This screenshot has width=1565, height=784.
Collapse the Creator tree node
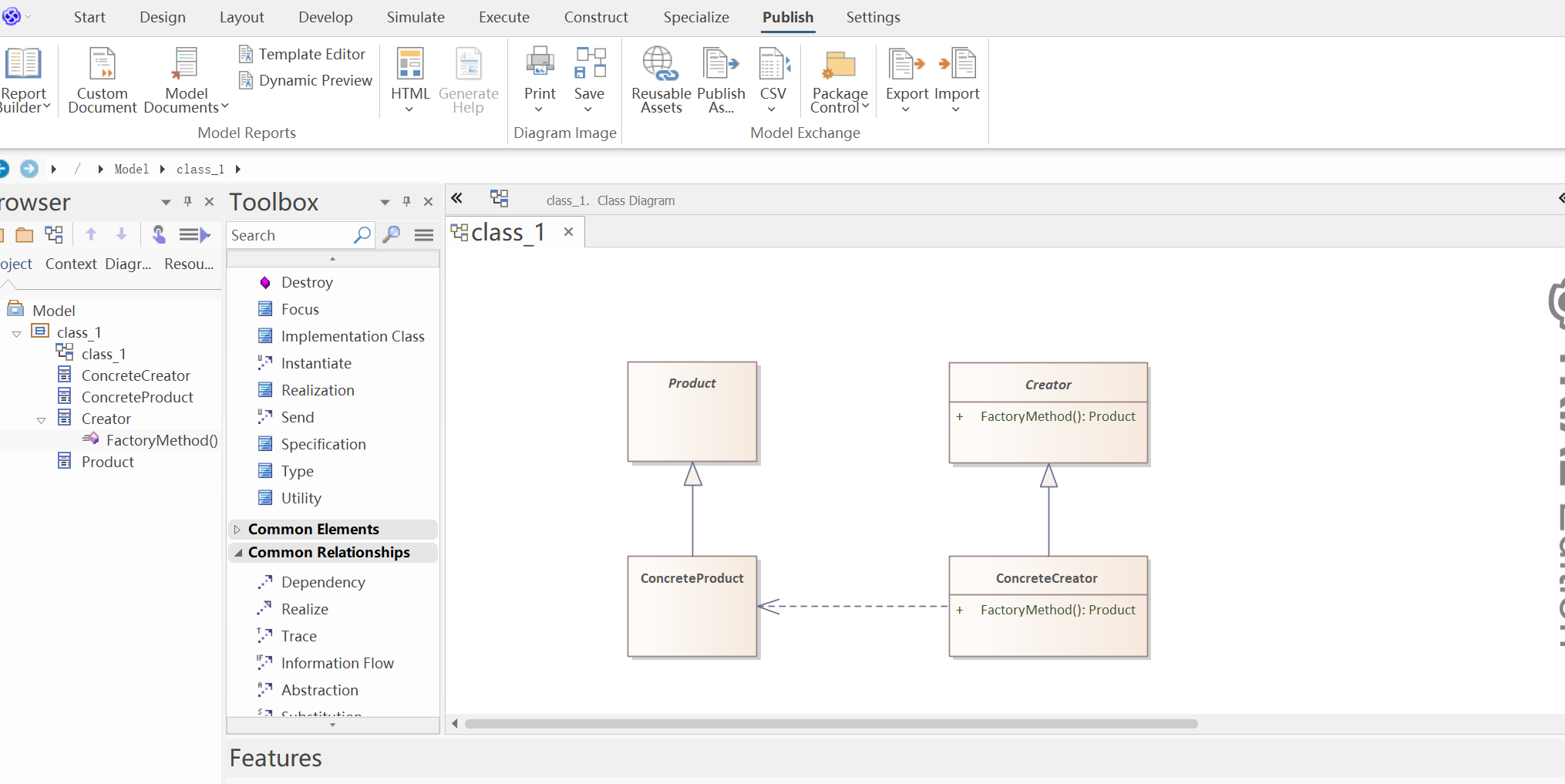(42, 420)
